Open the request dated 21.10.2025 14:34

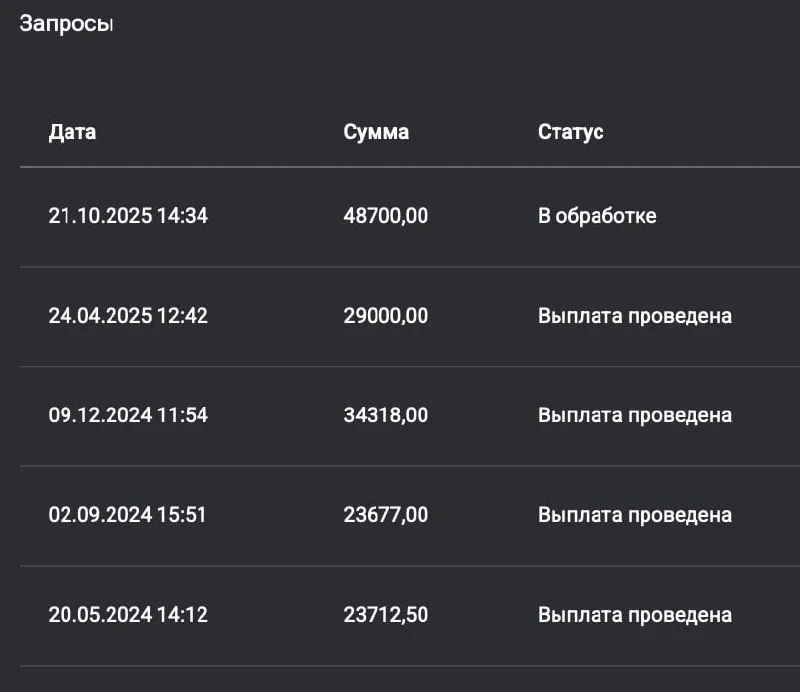coord(128,216)
